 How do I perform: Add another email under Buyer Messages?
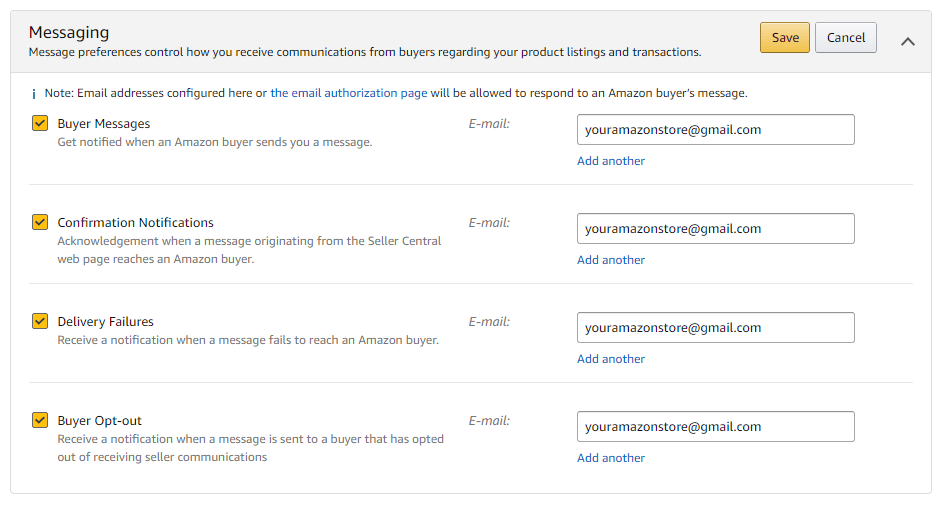tap(611, 161)
